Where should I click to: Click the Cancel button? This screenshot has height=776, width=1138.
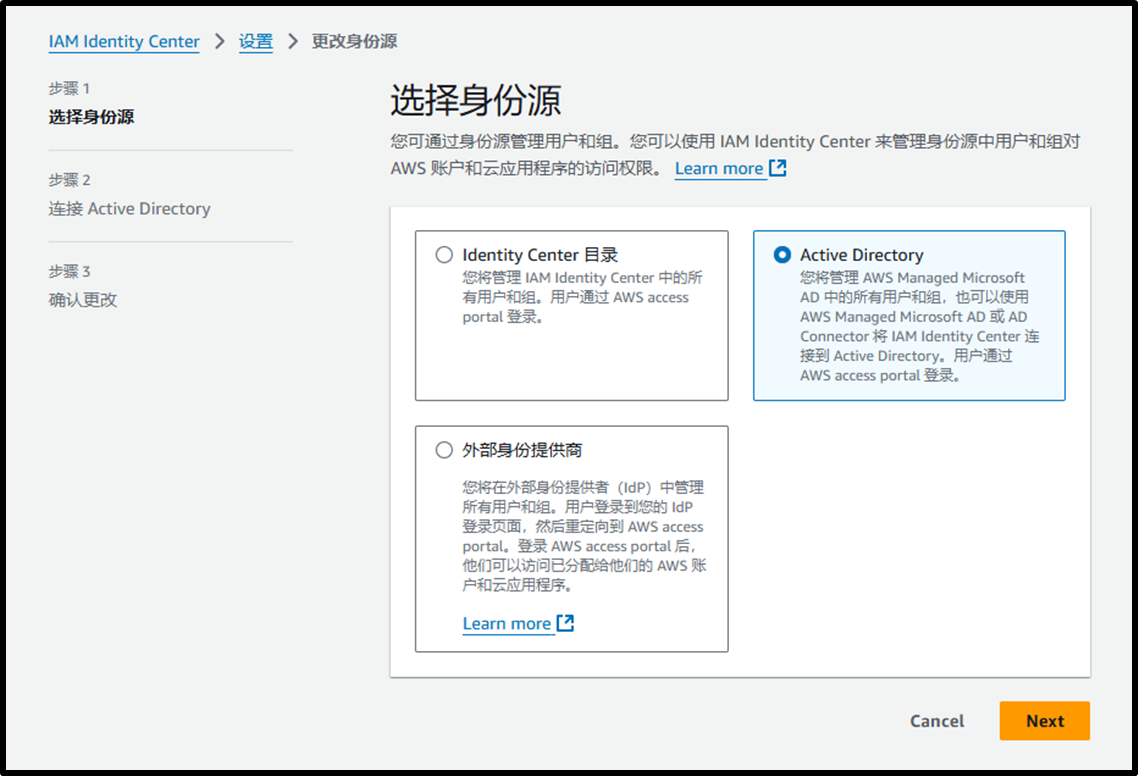click(x=937, y=721)
